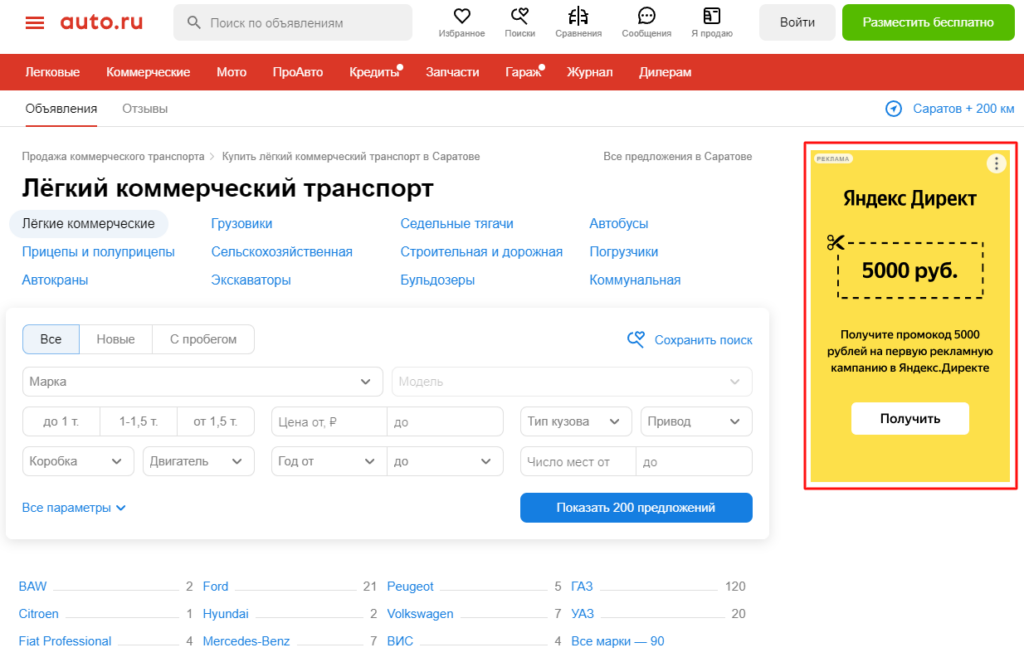Enable the до 1 т. weight filter
The image size is (1024, 667).
(x=61, y=421)
